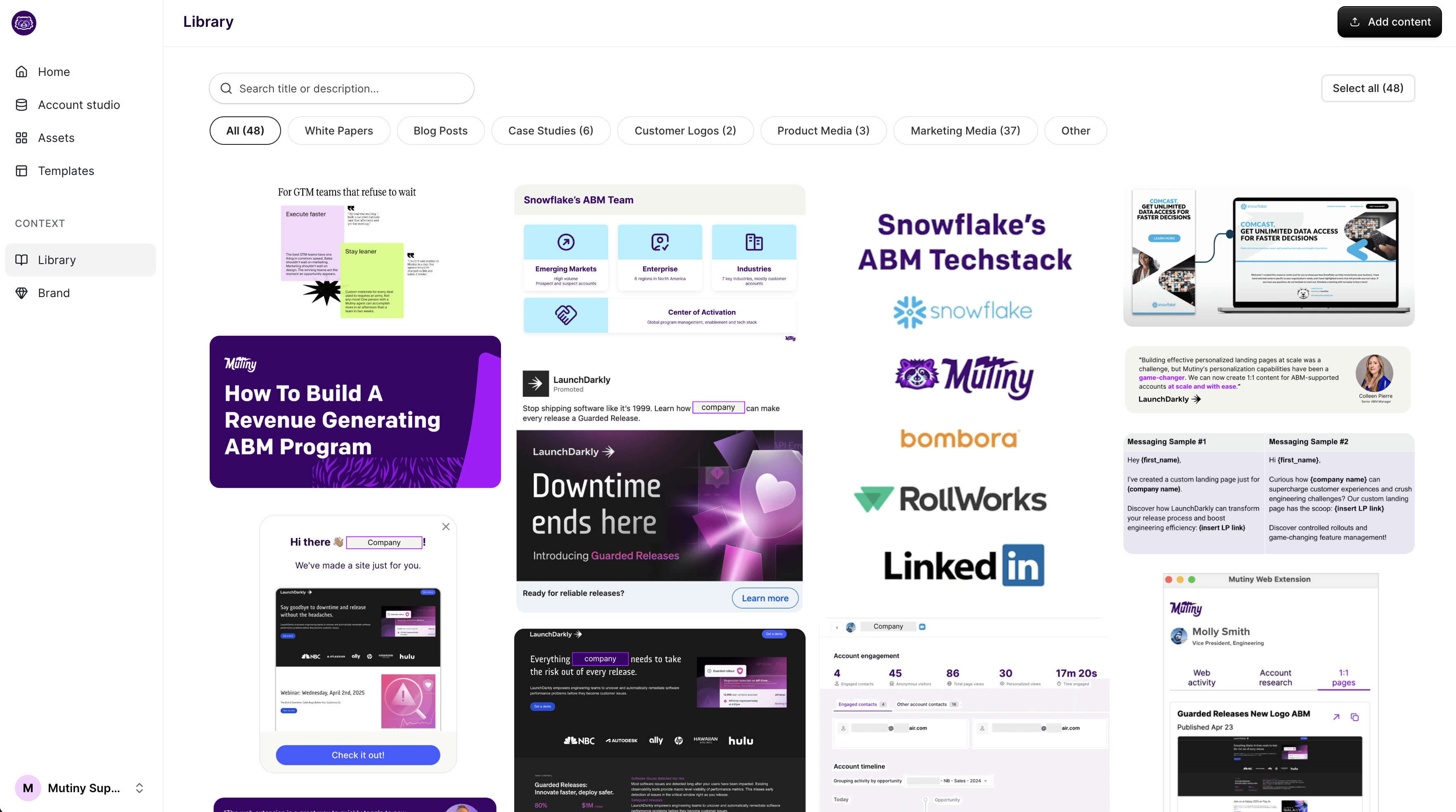Click the Brand diamond icon
The width and height of the screenshot is (1456, 812).
click(21, 293)
